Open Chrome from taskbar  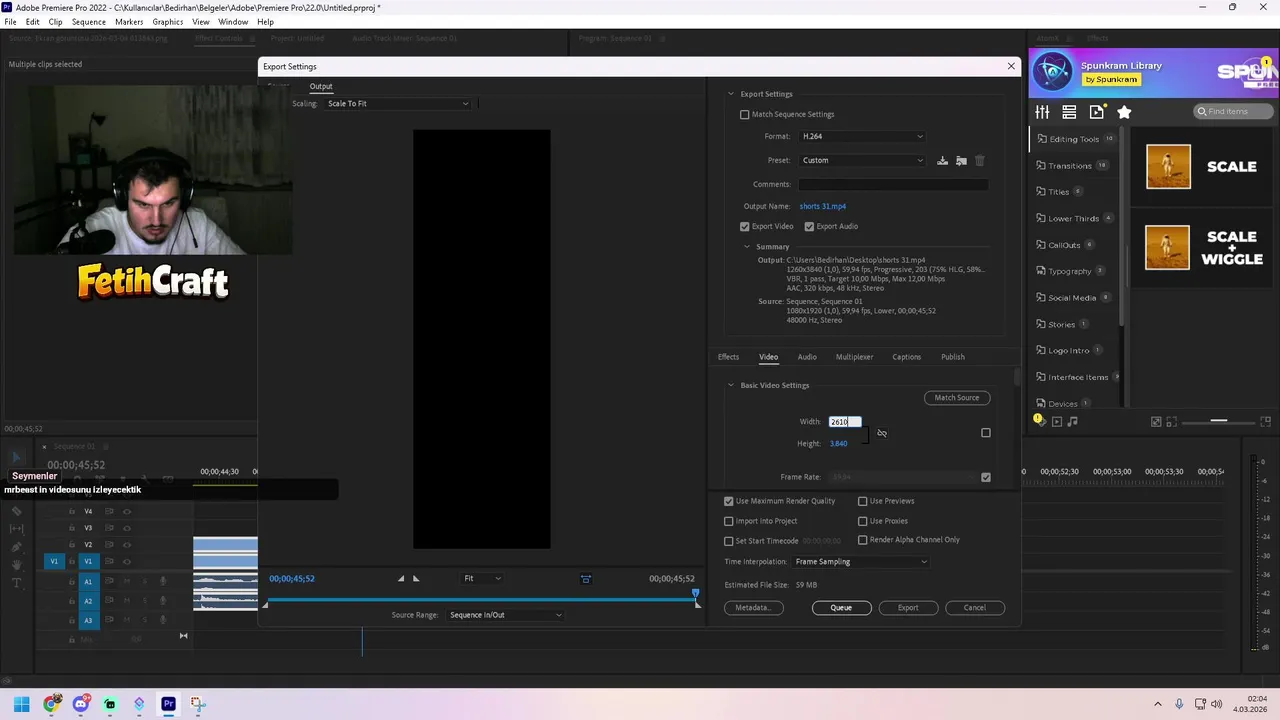tap(52, 704)
